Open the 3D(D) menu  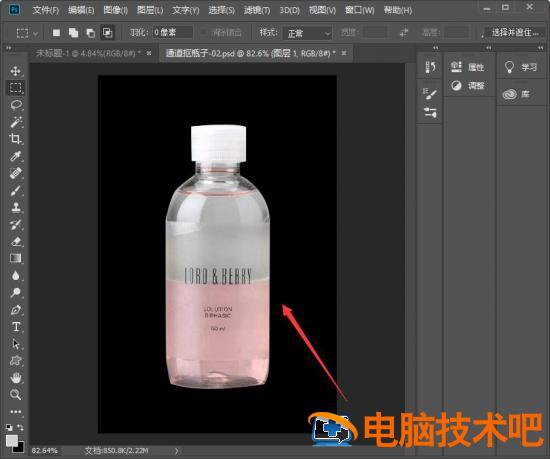(289, 10)
